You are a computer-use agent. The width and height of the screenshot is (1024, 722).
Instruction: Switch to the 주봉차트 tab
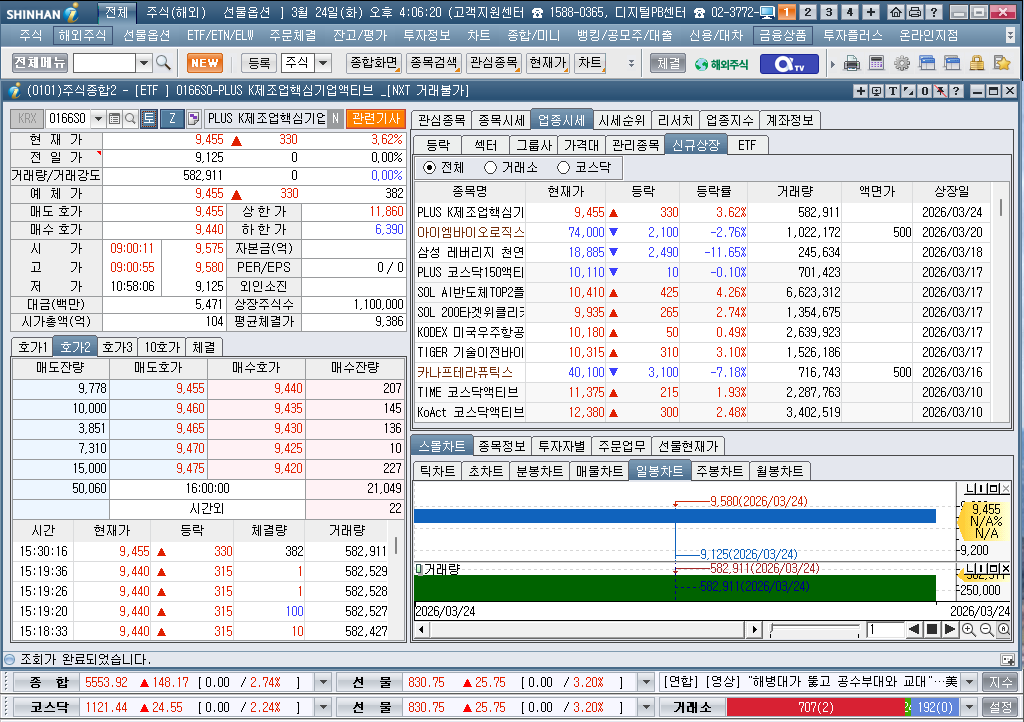(x=720, y=471)
